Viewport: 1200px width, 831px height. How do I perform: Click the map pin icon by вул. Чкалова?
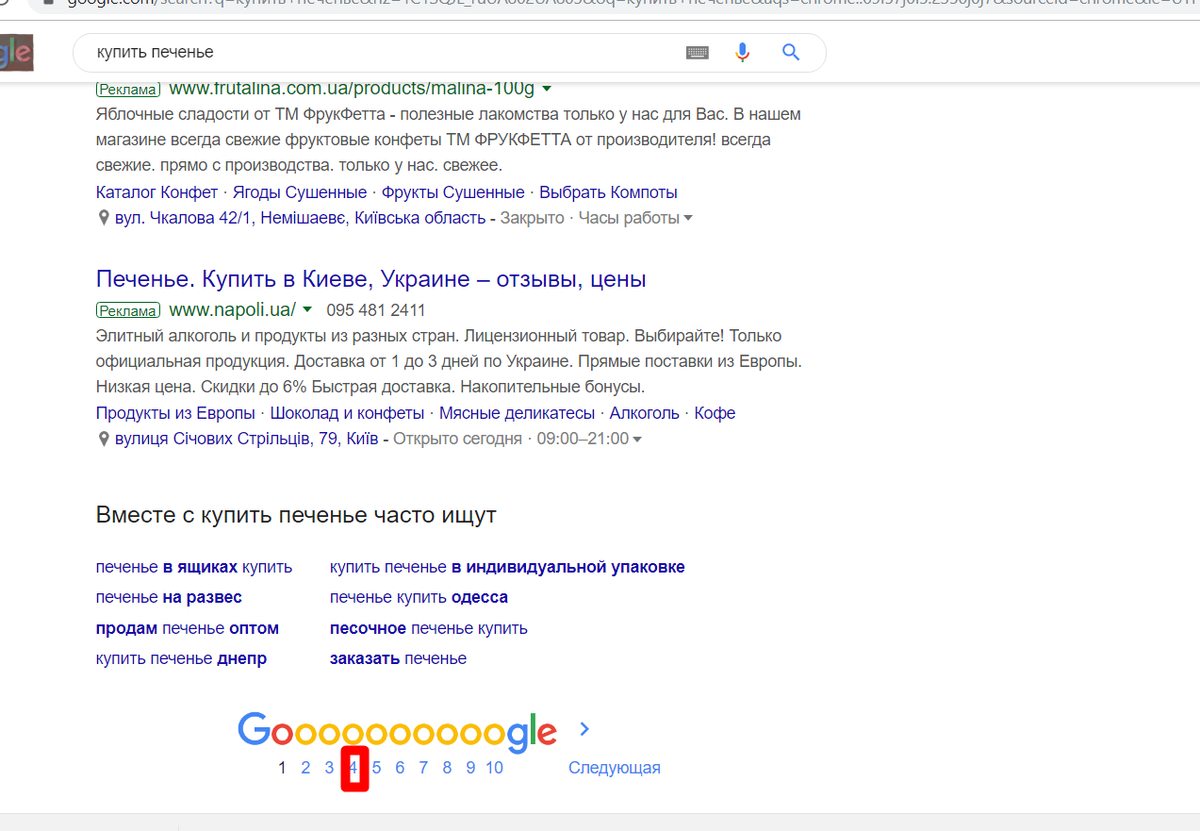click(103, 218)
